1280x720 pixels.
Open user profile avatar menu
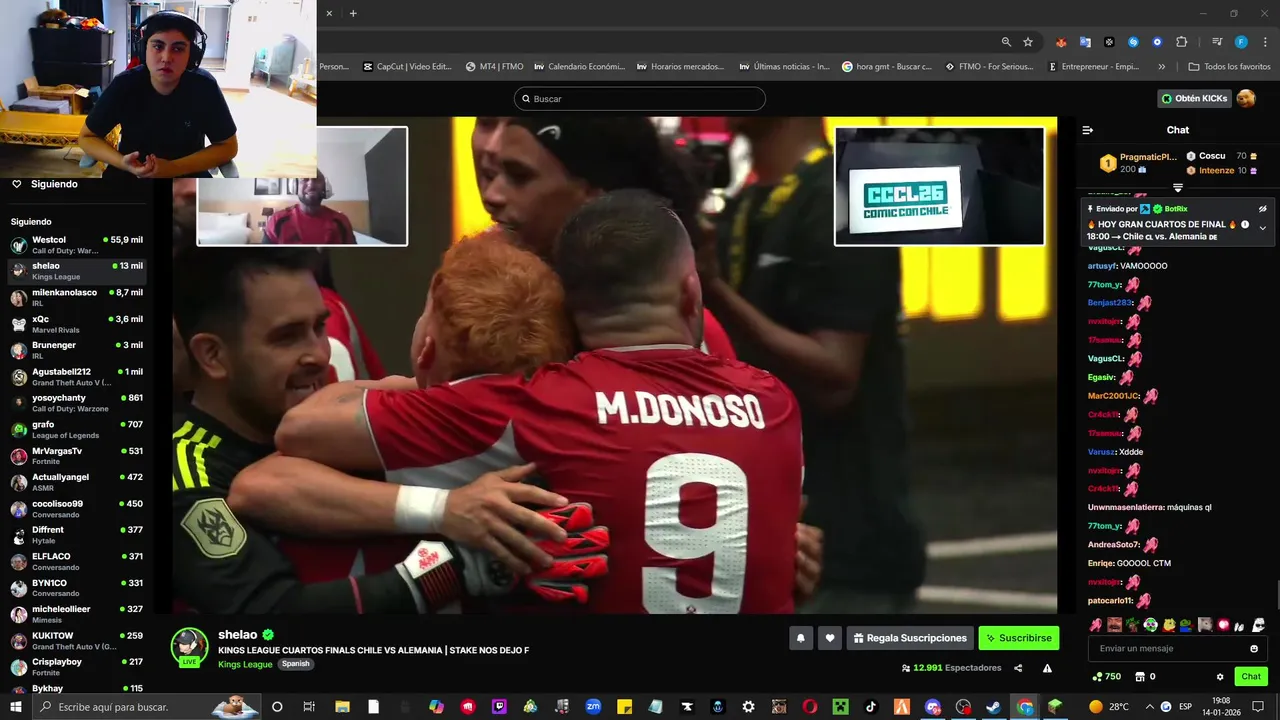click(x=1246, y=98)
